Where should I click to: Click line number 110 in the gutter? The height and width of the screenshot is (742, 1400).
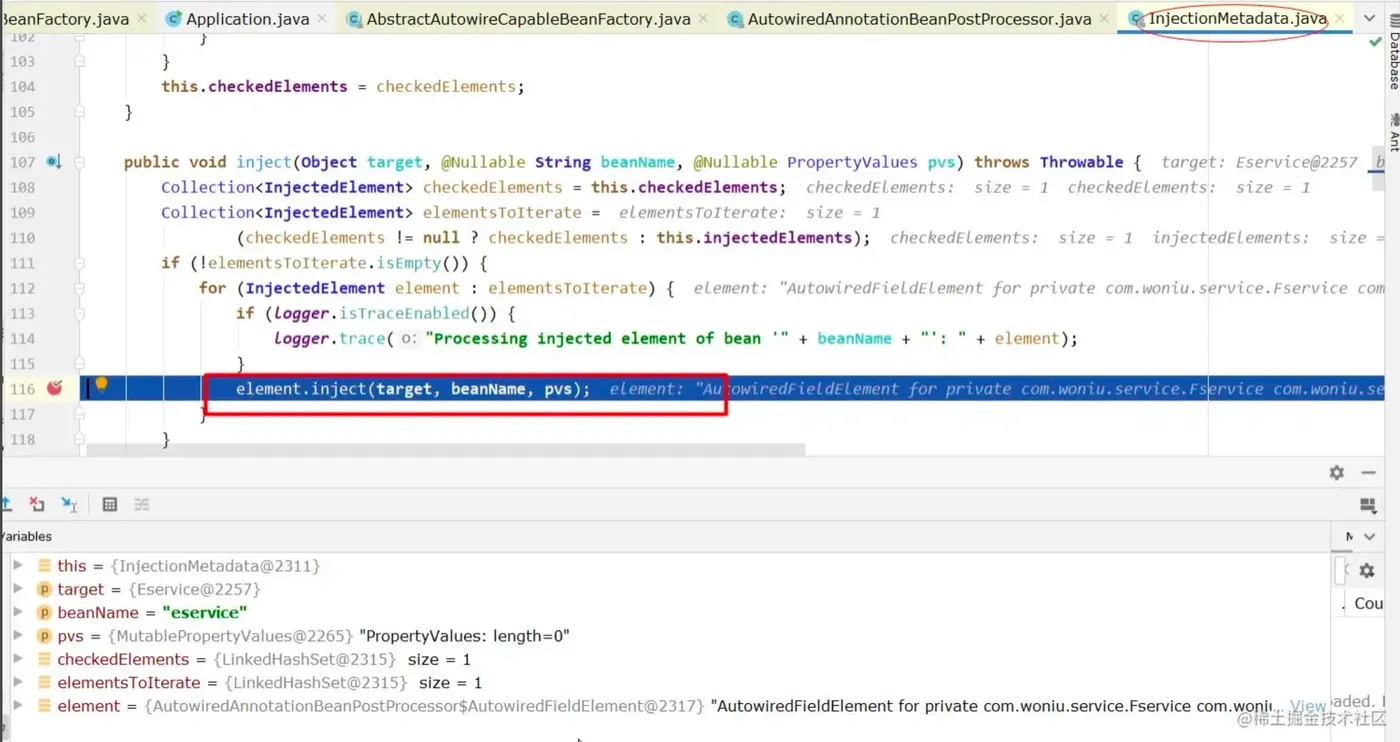pyautogui.click(x=22, y=238)
